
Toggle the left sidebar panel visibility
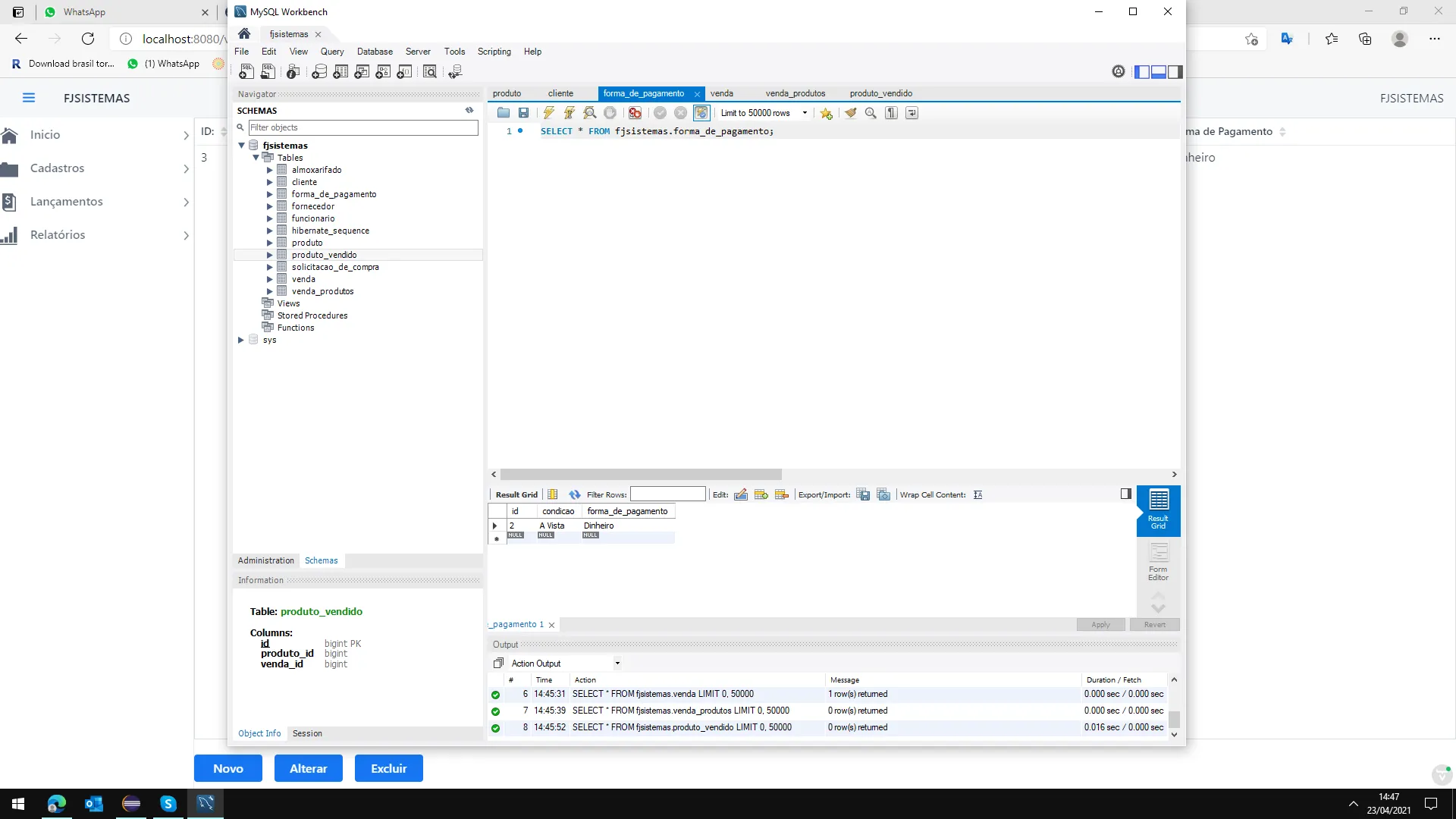(x=1142, y=71)
